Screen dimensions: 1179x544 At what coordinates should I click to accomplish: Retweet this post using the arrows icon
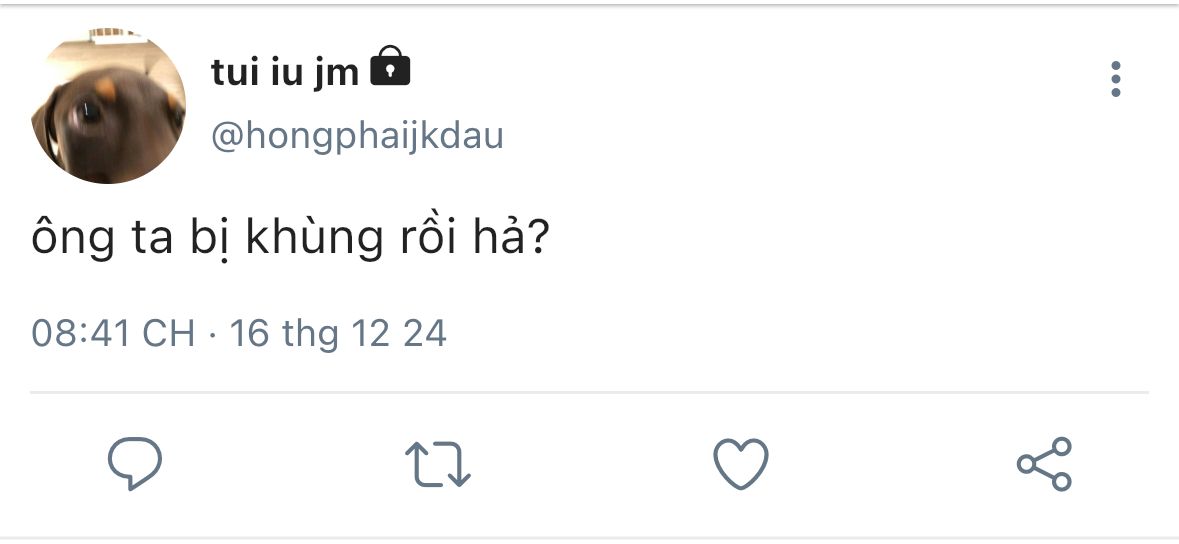tap(437, 465)
